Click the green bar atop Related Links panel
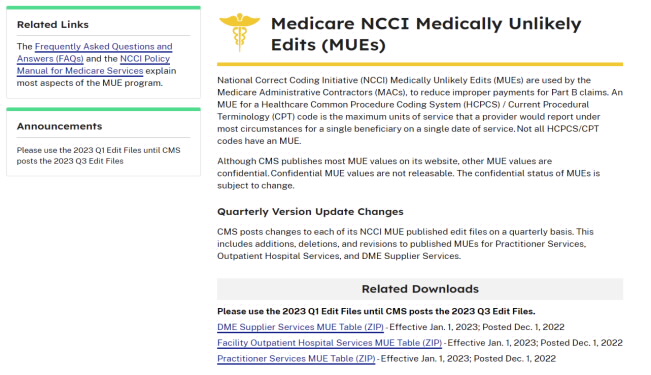This screenshot has height=375, width=651. [x=103, y=7]
